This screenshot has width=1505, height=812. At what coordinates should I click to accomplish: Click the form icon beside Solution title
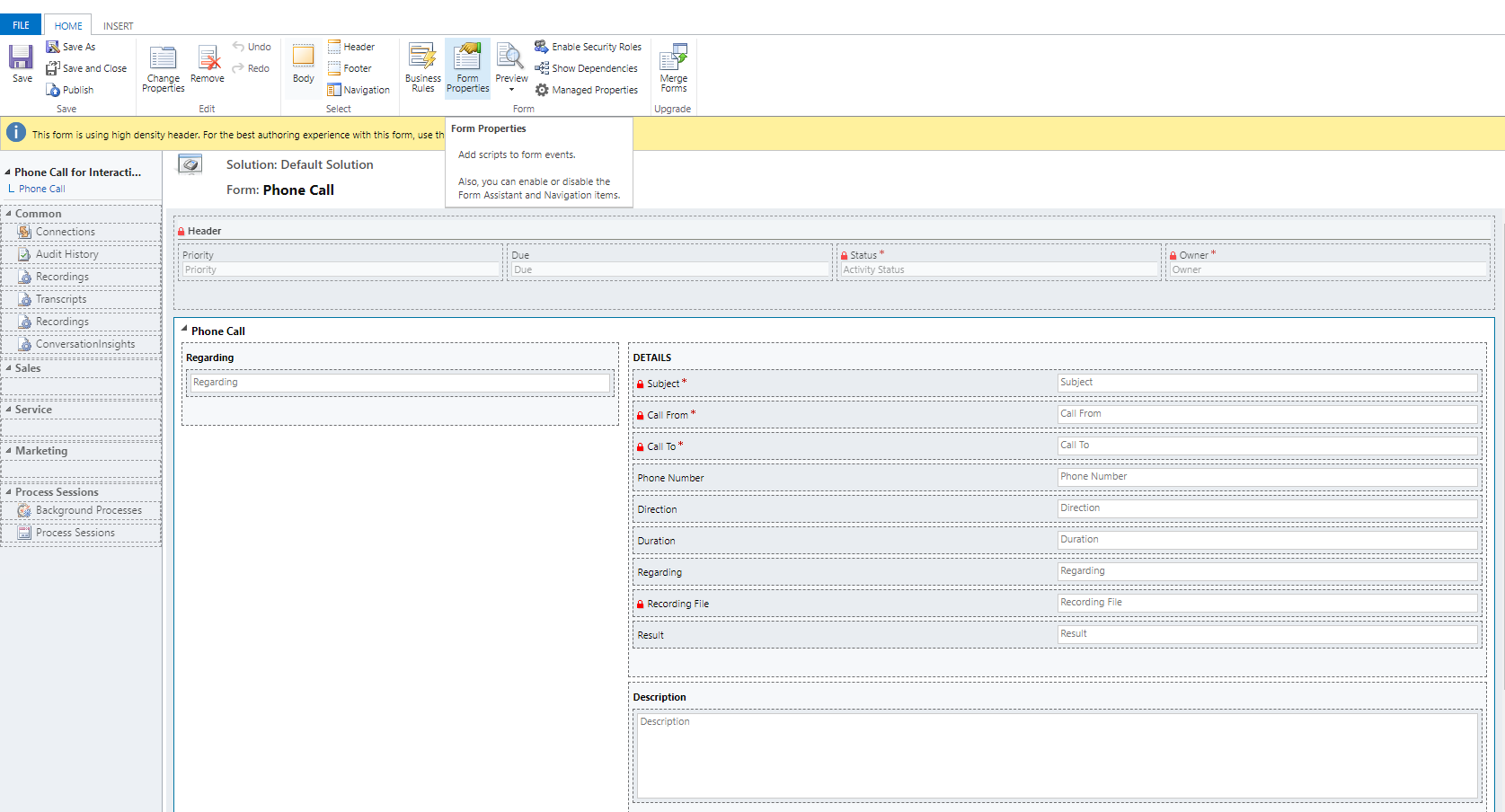(190, 164)
